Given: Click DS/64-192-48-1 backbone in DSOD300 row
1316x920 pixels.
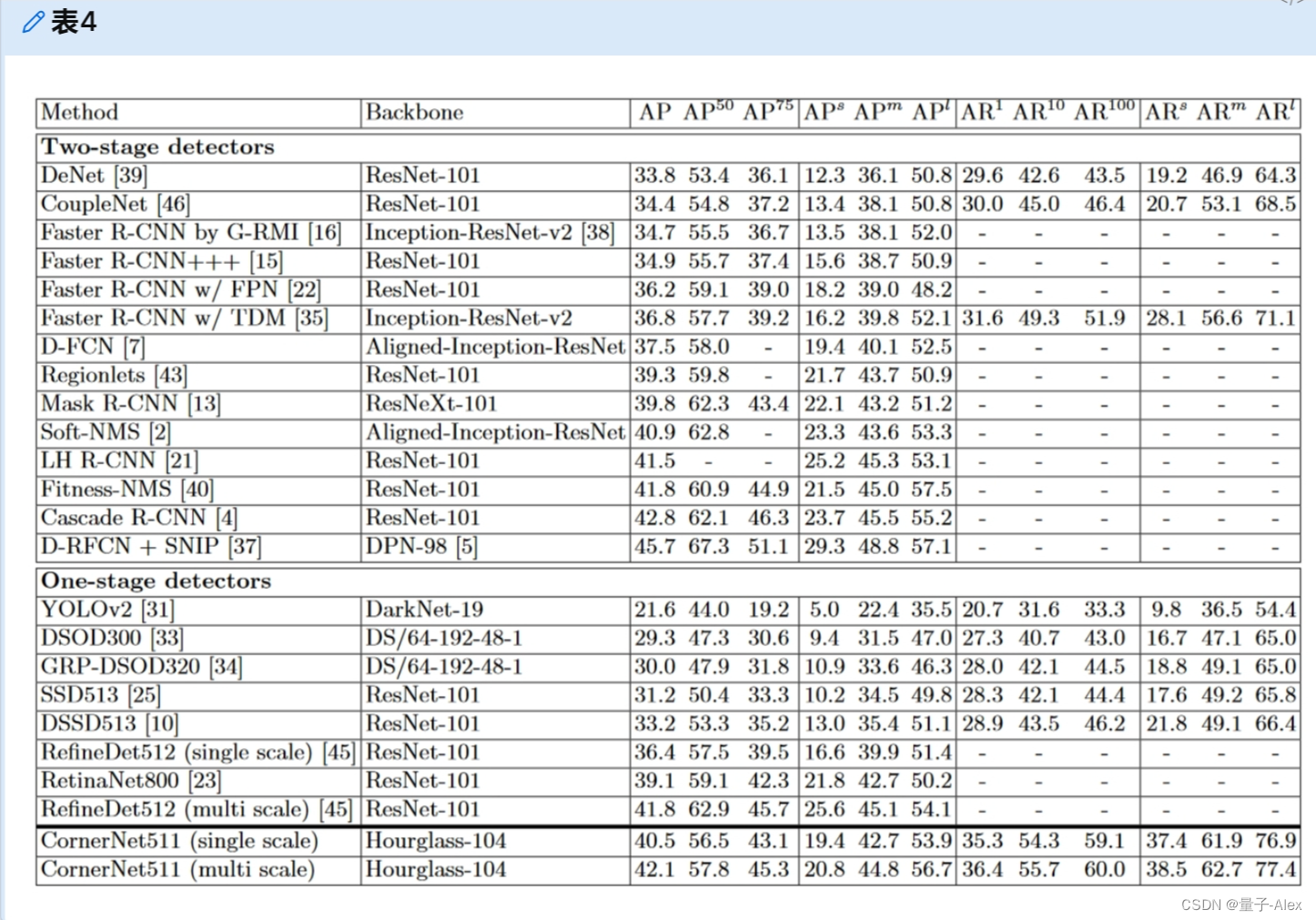Looking at the screenshot, I should click(x=444, y=639).
